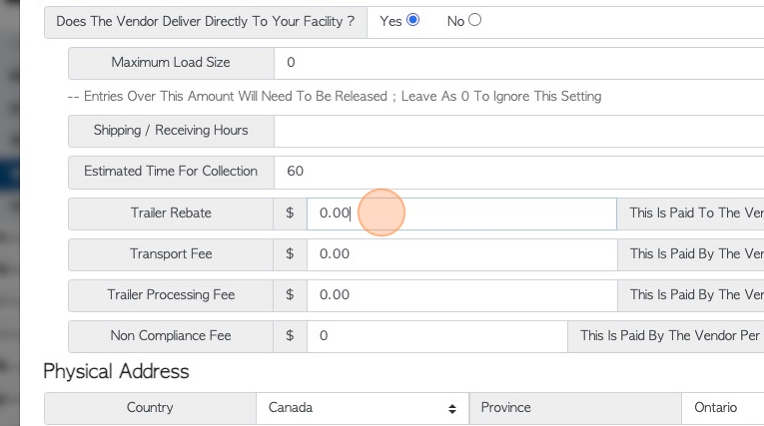This screenshot has width=764, height=426.
Task: Select No for vendor delivers directly
Action: 475,20
